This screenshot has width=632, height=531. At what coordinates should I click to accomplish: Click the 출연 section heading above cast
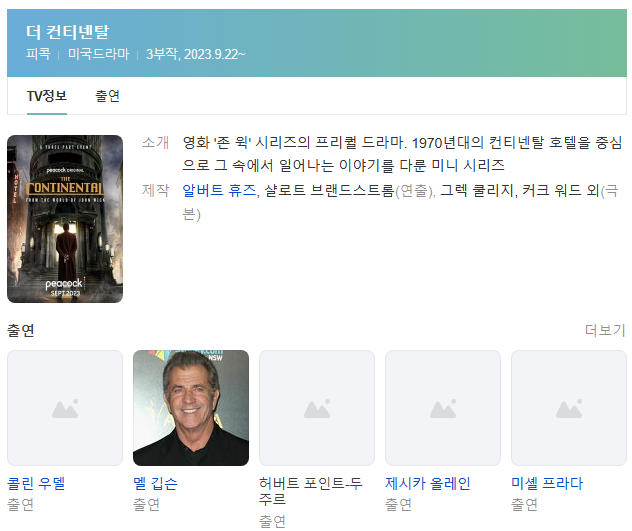21,330
